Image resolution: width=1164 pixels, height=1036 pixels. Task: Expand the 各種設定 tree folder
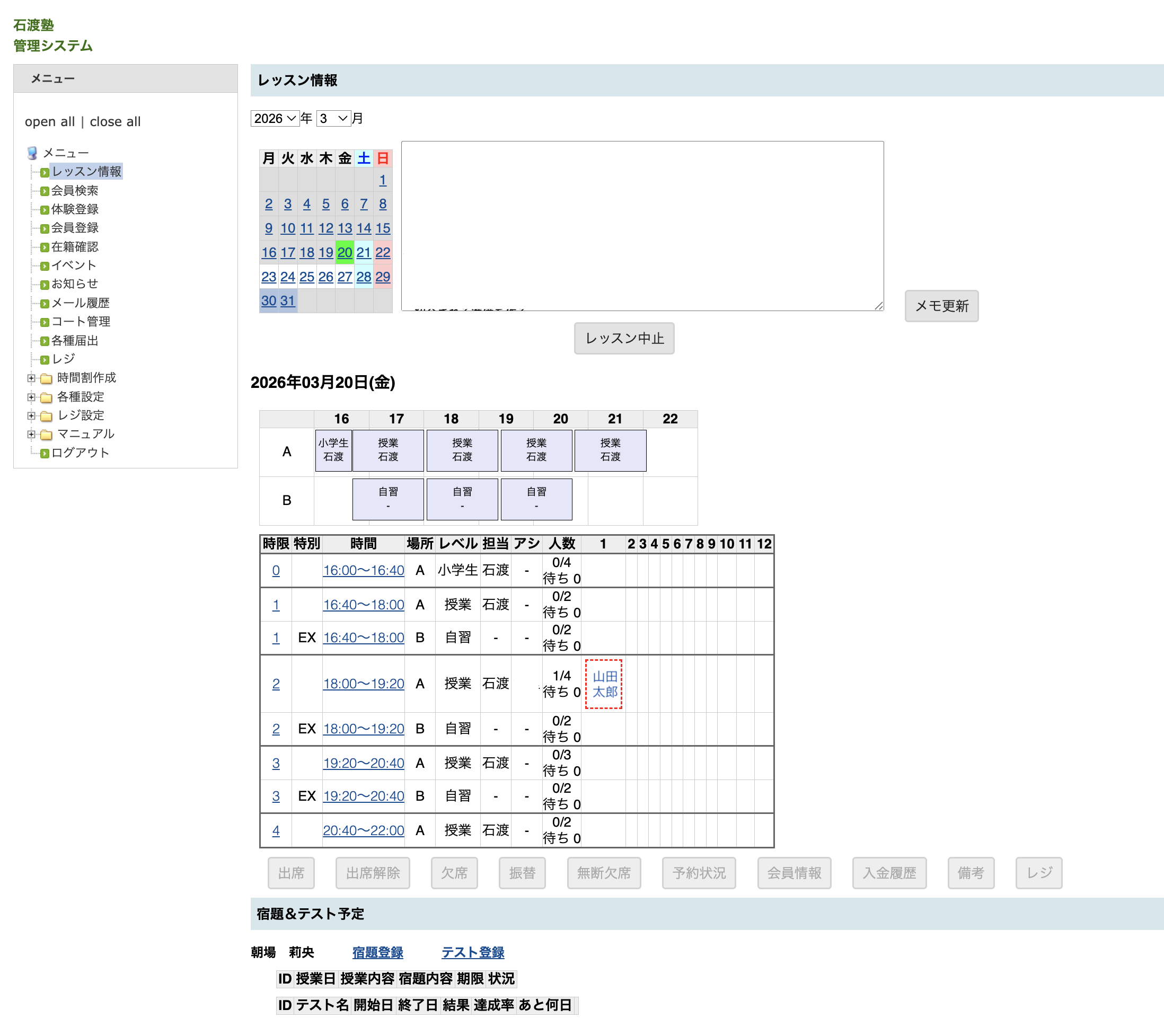point(31,397)
